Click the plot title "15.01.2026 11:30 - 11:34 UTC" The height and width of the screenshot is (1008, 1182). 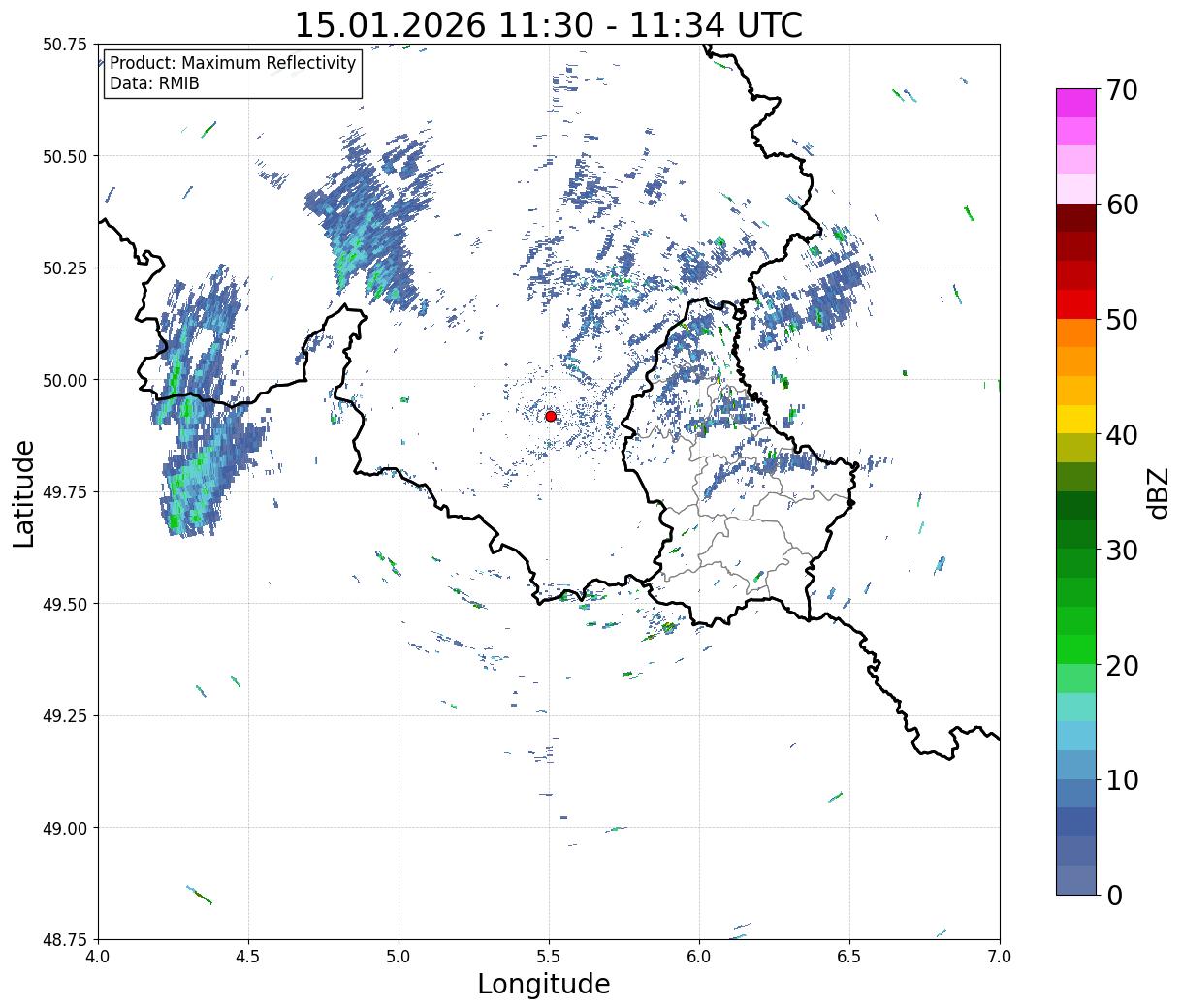click(x=548, y=24)
